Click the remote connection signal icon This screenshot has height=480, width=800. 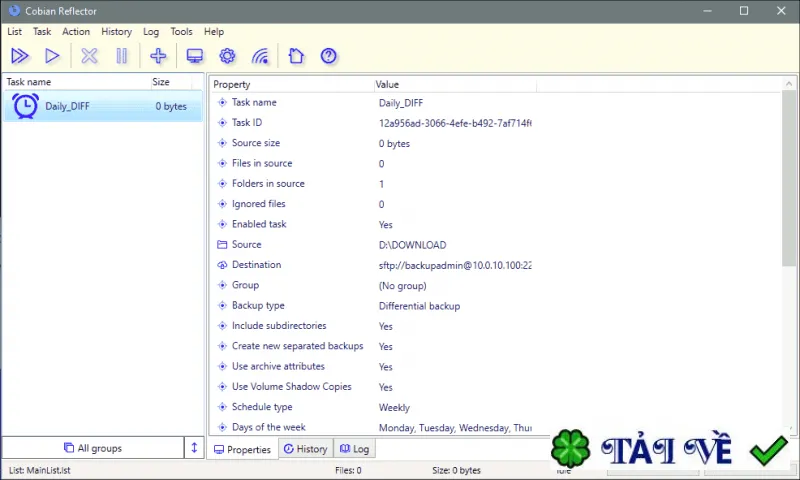coord(260,56)
